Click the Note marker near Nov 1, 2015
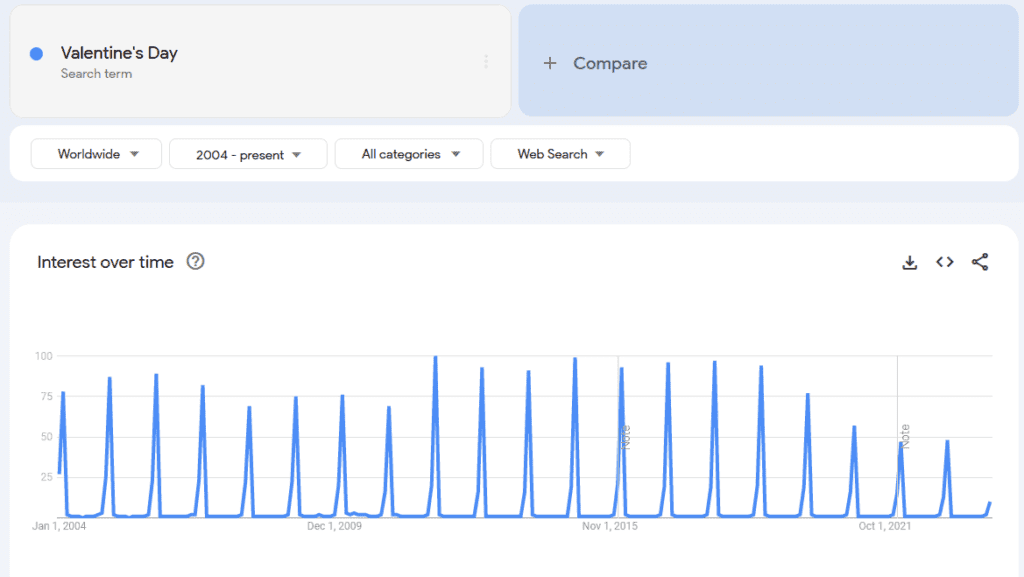 [626, 436]
